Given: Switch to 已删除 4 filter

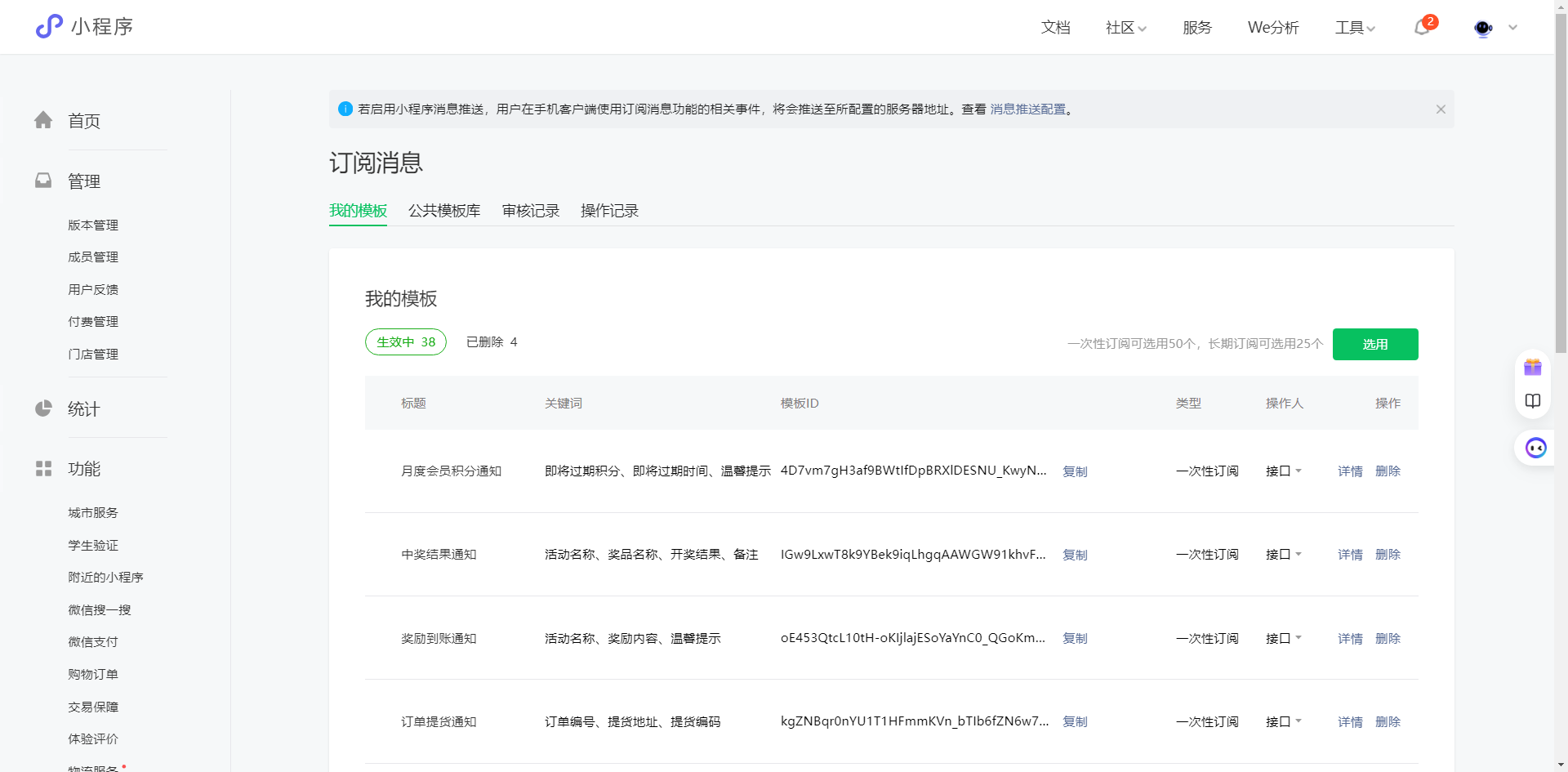Looking at the screenshot, I should point(492,342).
